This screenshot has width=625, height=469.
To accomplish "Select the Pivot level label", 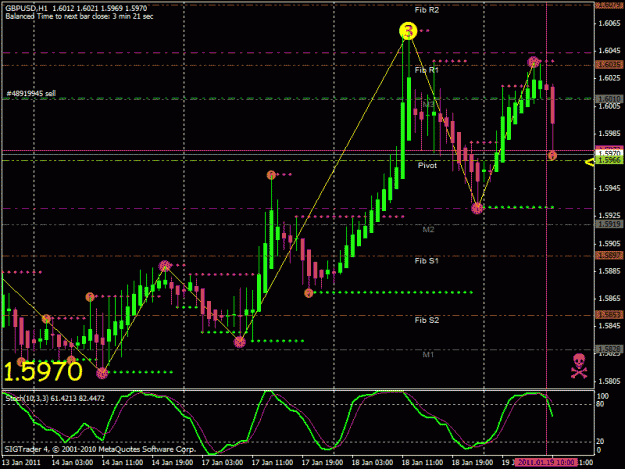I will 427,165.
